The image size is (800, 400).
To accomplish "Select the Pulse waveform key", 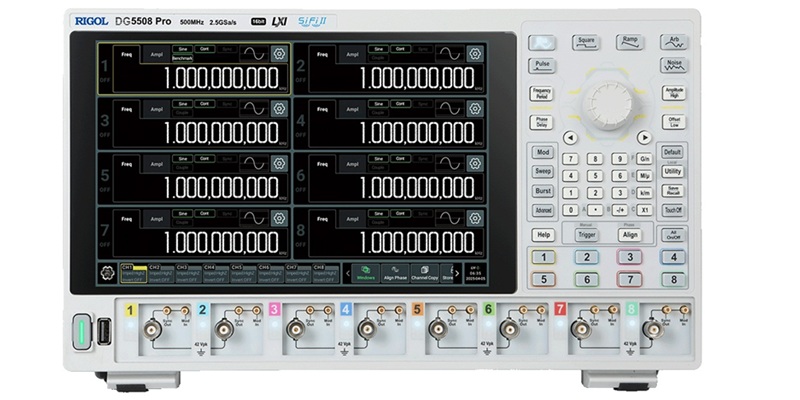I will tap(542, 66).
